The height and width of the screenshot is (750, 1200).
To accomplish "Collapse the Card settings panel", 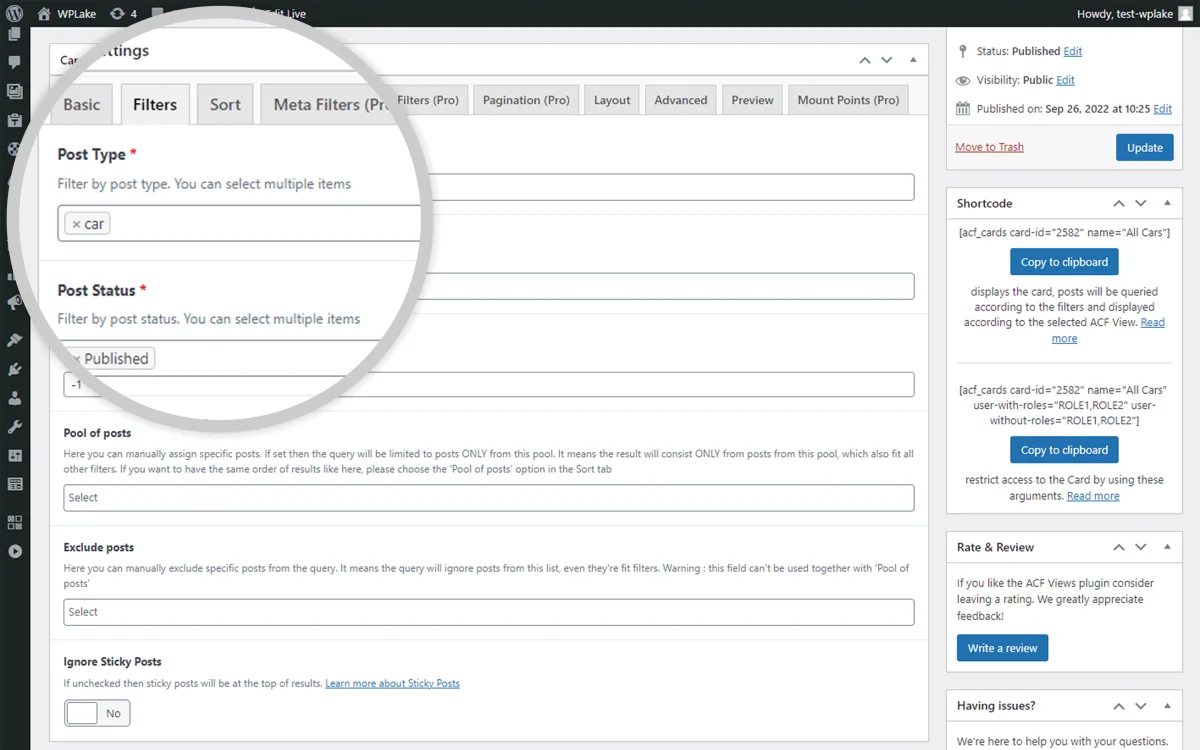I will [x=913, y=60].
